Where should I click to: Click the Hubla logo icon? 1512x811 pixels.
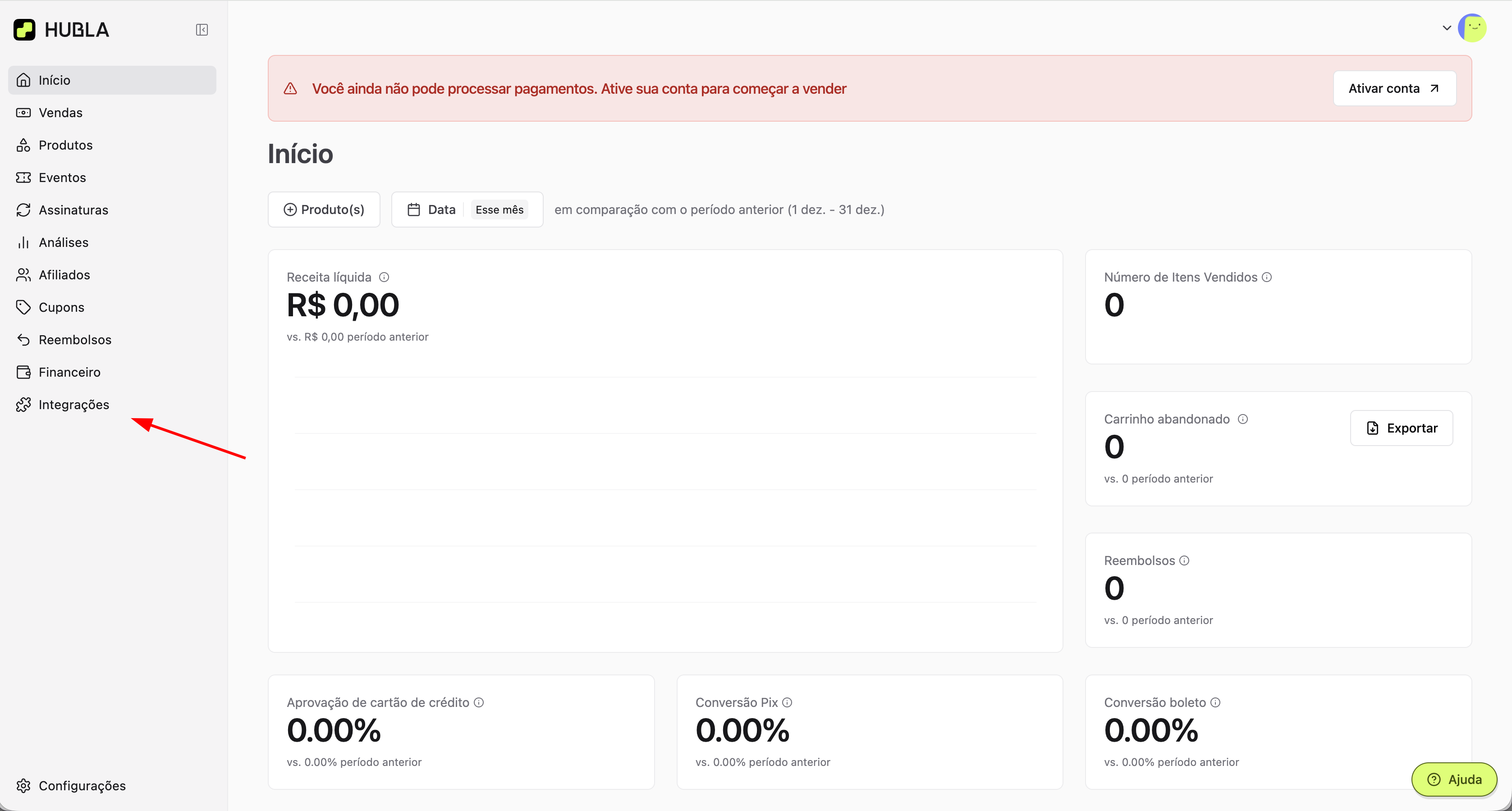[25, 30]
